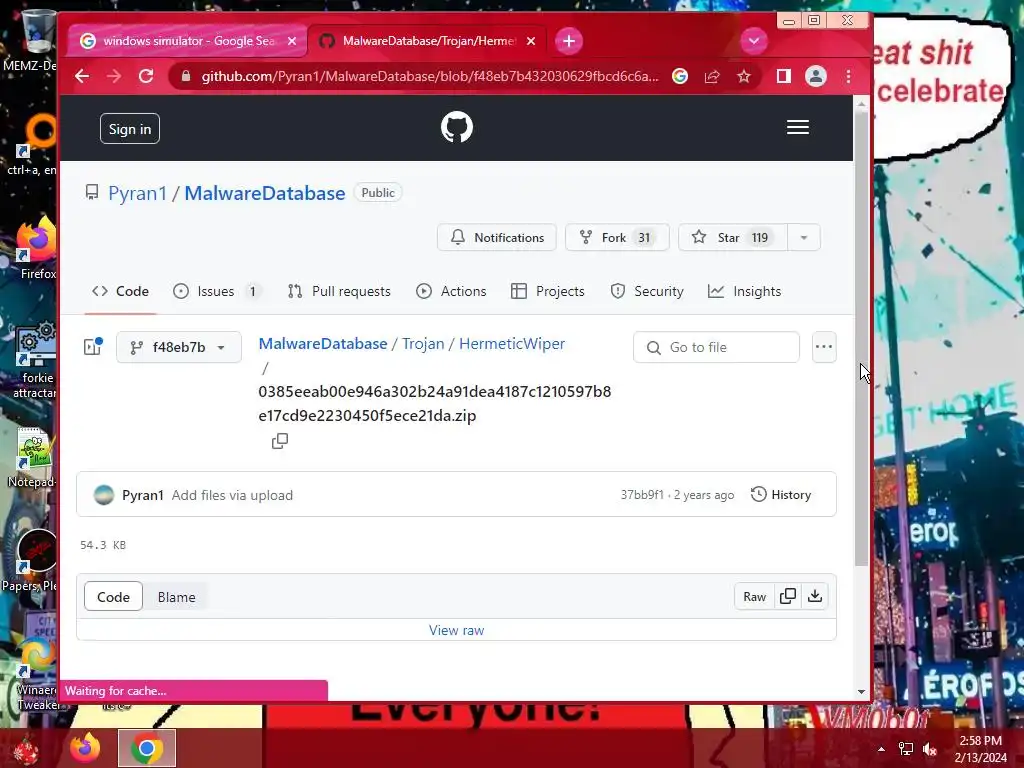This screenshot has height=768, width=1024.
Task: Expand the star lists dropdown arrow
Action: click(x=804, y=238)
